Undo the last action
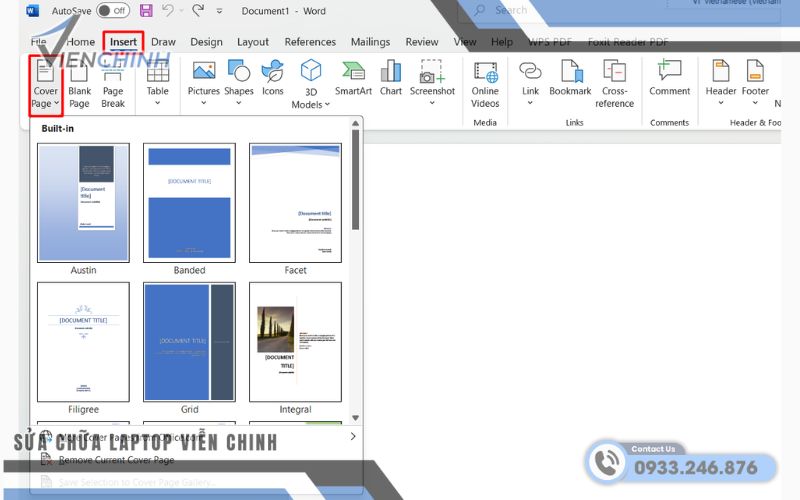800x500 pixels. pos(167,10)
